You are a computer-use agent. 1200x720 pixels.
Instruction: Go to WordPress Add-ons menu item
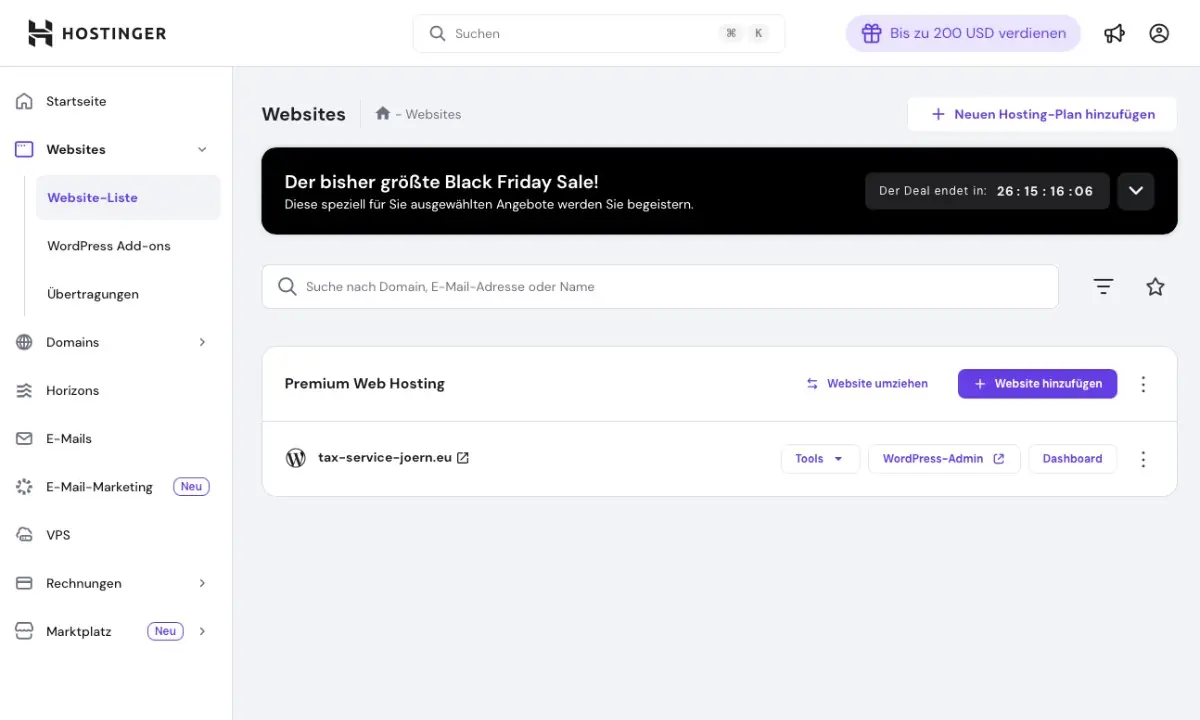click(109, 246)
